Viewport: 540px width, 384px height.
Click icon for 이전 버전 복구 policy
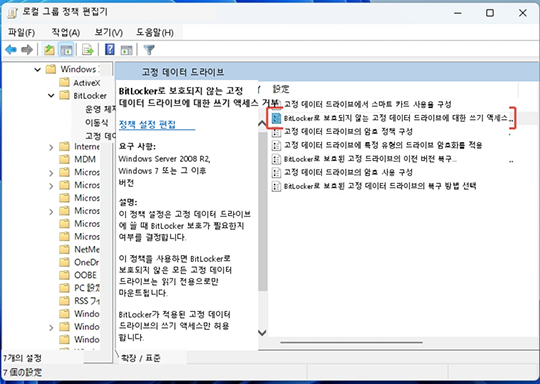[x=276, y=159]
